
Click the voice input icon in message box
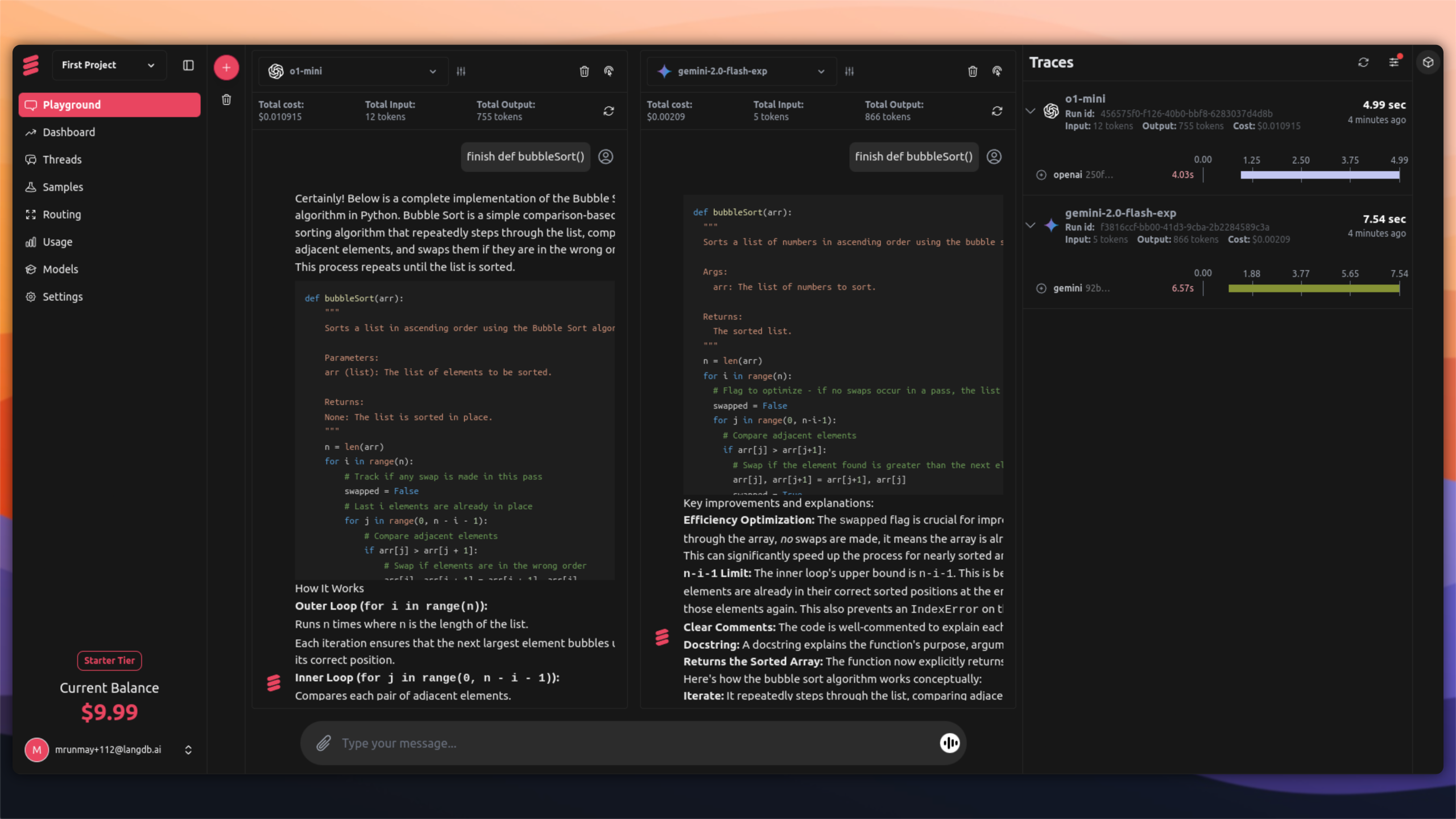(949, 743)
